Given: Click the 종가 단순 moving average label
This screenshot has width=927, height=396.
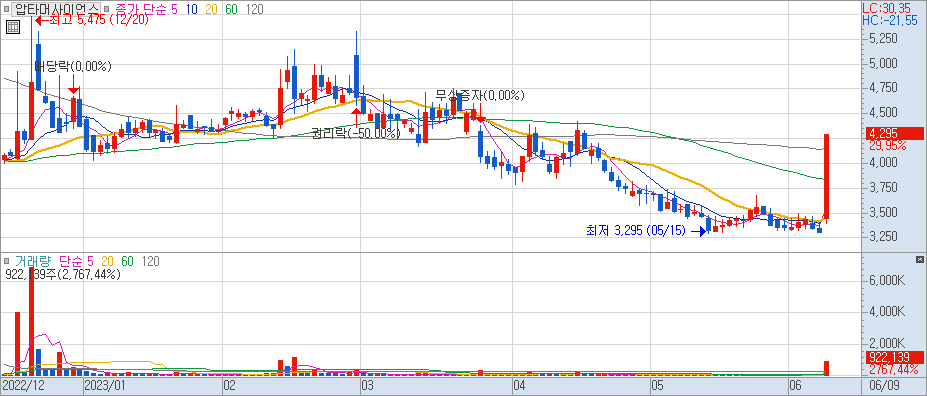Looking at the screenshot, I should (x=140, y=9).
